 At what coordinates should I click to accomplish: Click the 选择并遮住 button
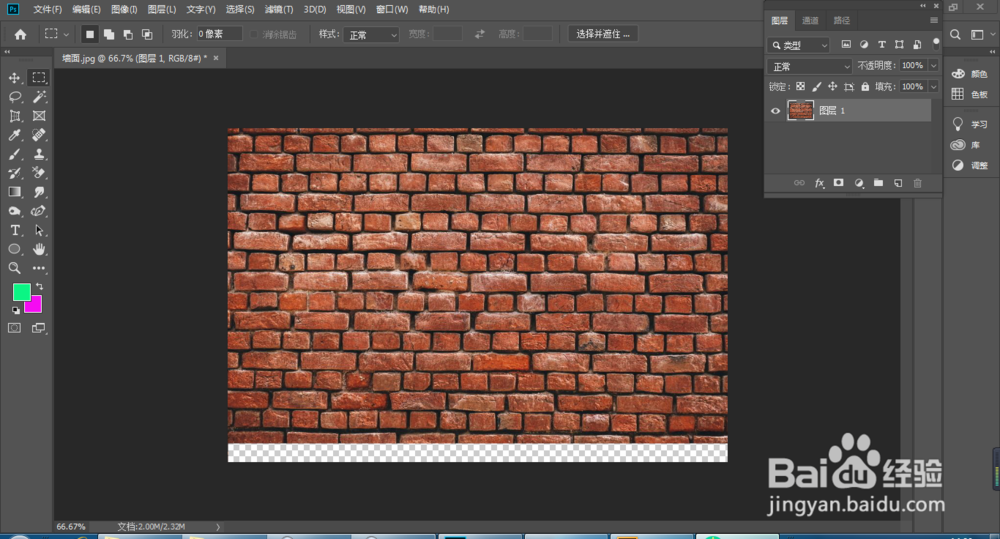[603, 34]
